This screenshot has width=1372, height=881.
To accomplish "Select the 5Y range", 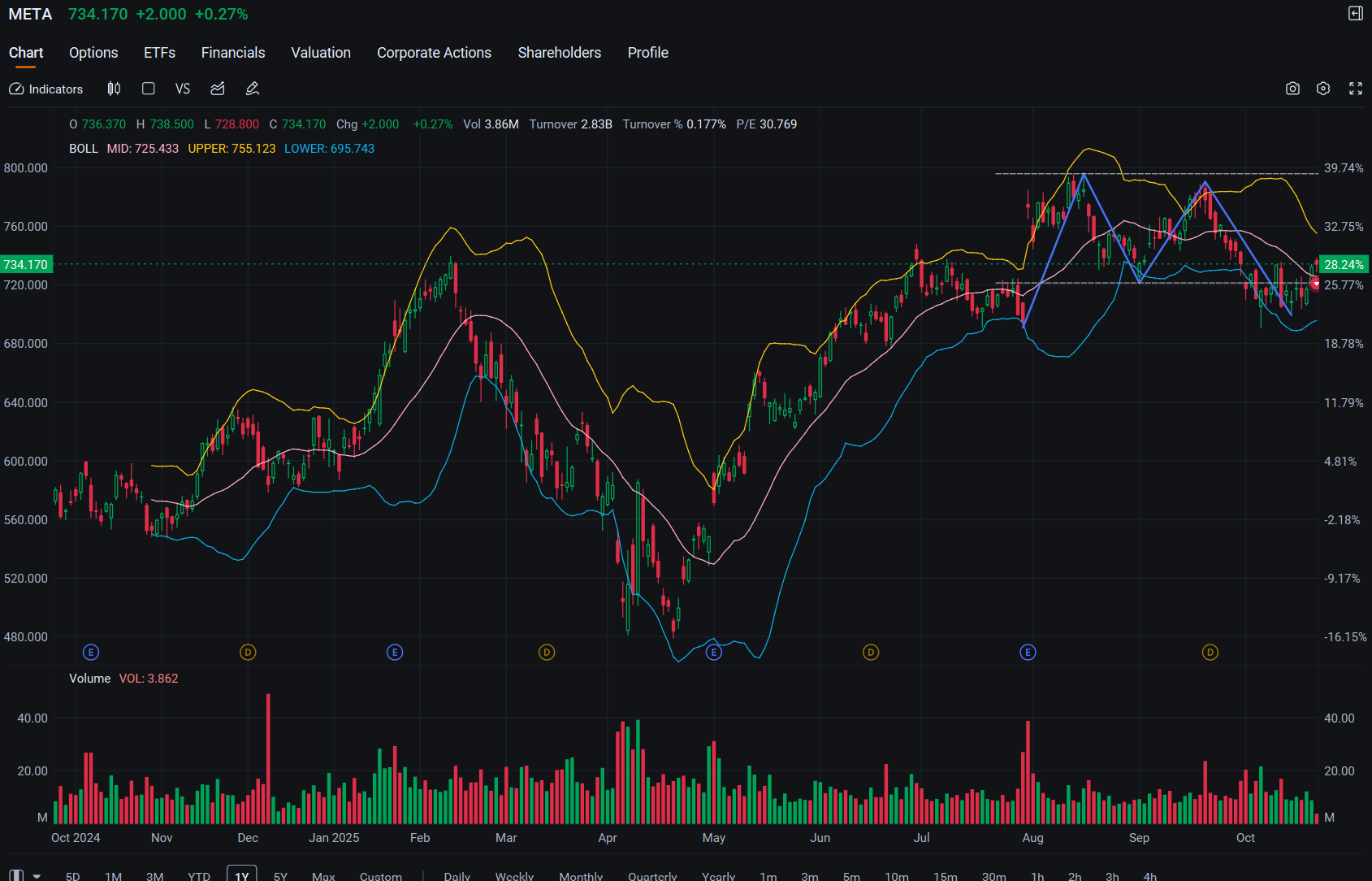I will coord(280,876).
